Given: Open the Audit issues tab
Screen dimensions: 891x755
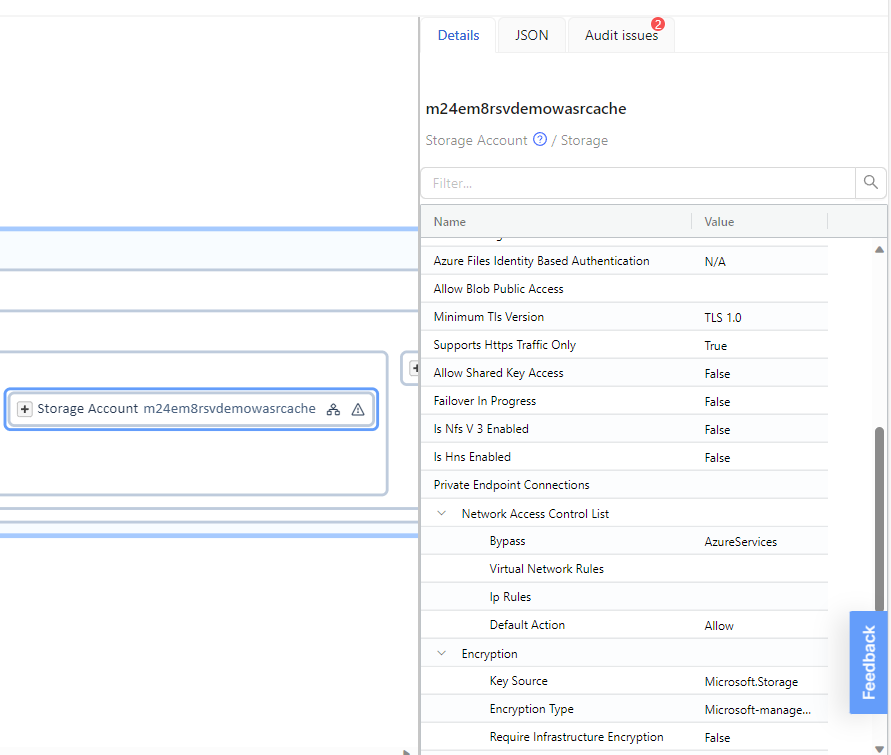Looking at the screenshot, I should pyautogui.click(x=621, y=35).
